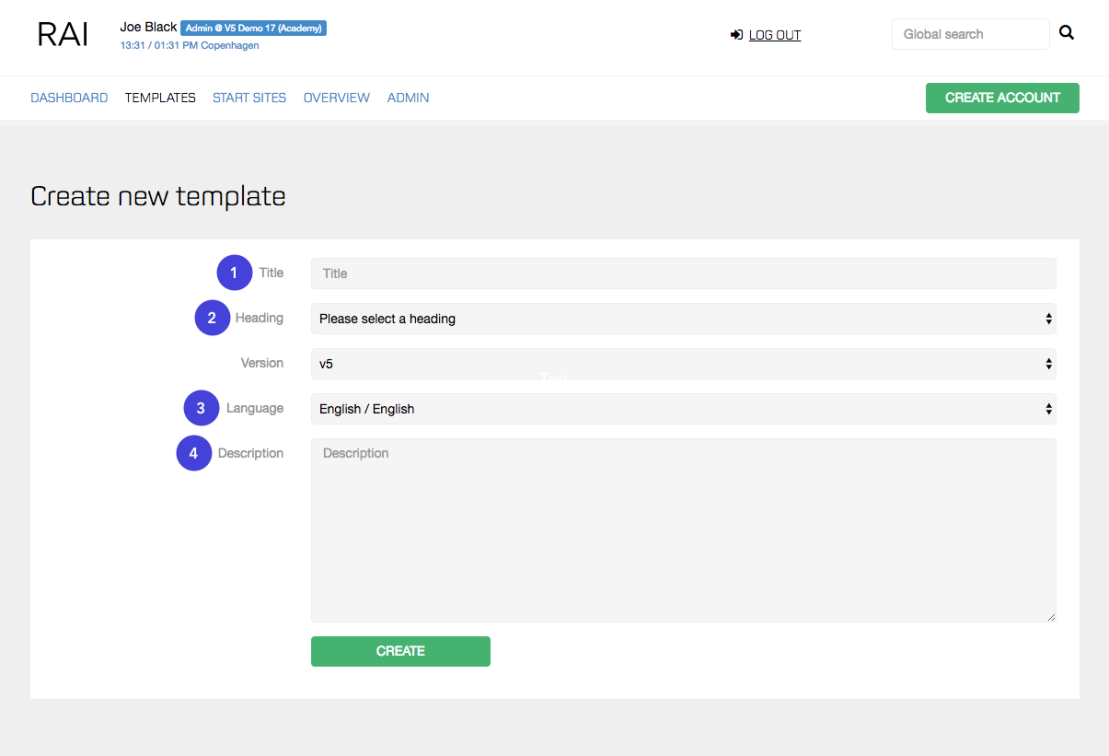Focus the Title input field
This screenshot has height=756, width=1109.
click(x=683, y=274)
